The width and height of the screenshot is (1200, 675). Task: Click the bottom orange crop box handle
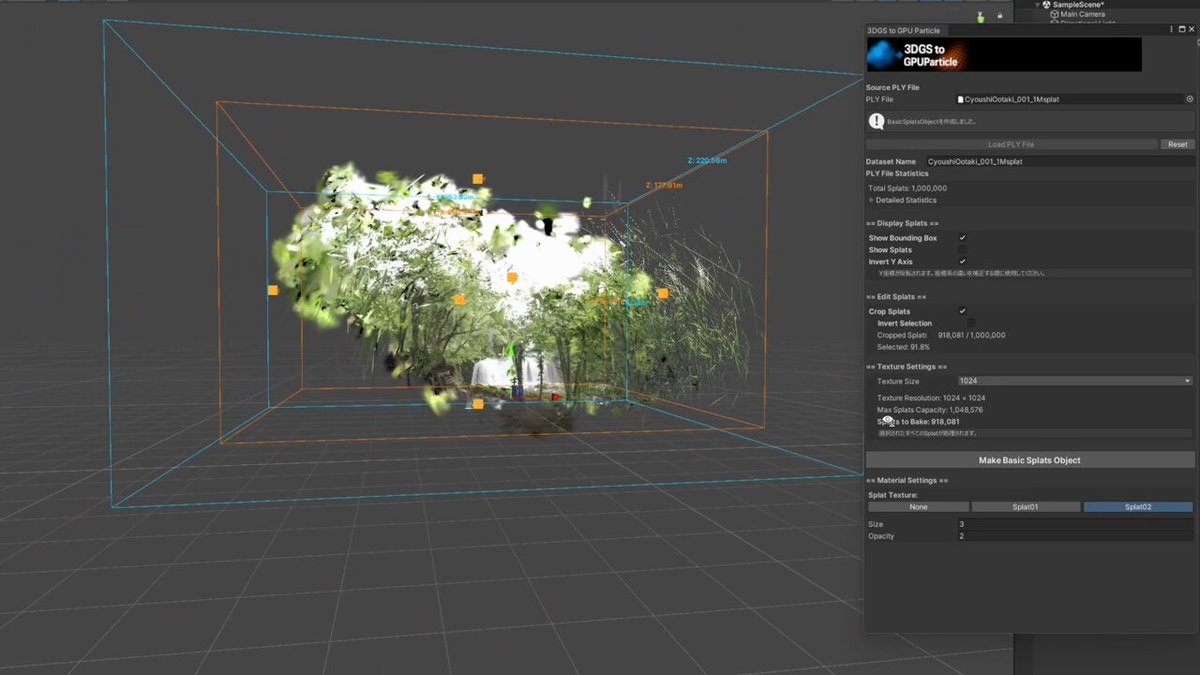478,404
